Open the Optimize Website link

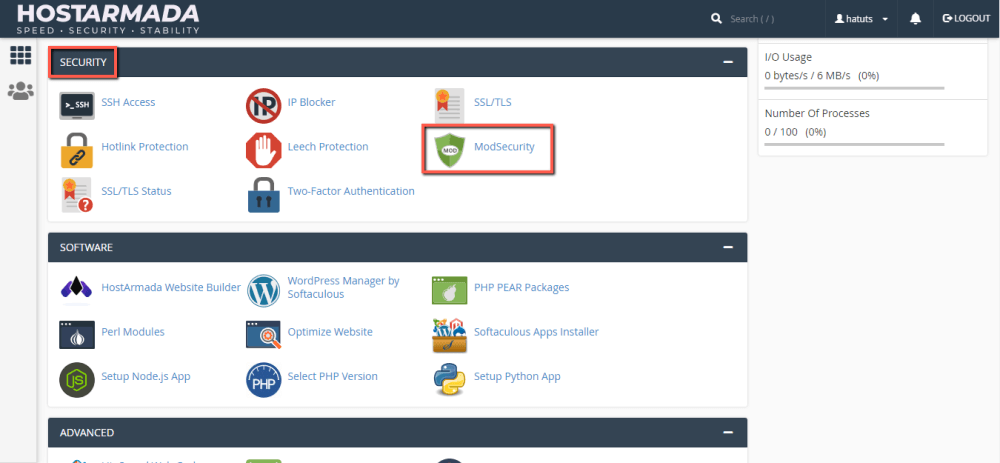point(330,332)
